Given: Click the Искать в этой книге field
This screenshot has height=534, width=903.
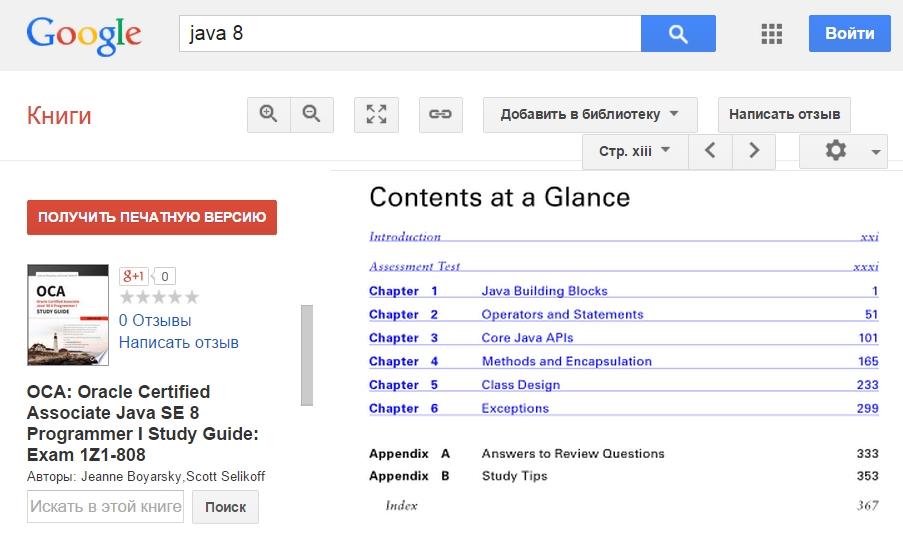Looking at the screenshot, I should 105,507.
